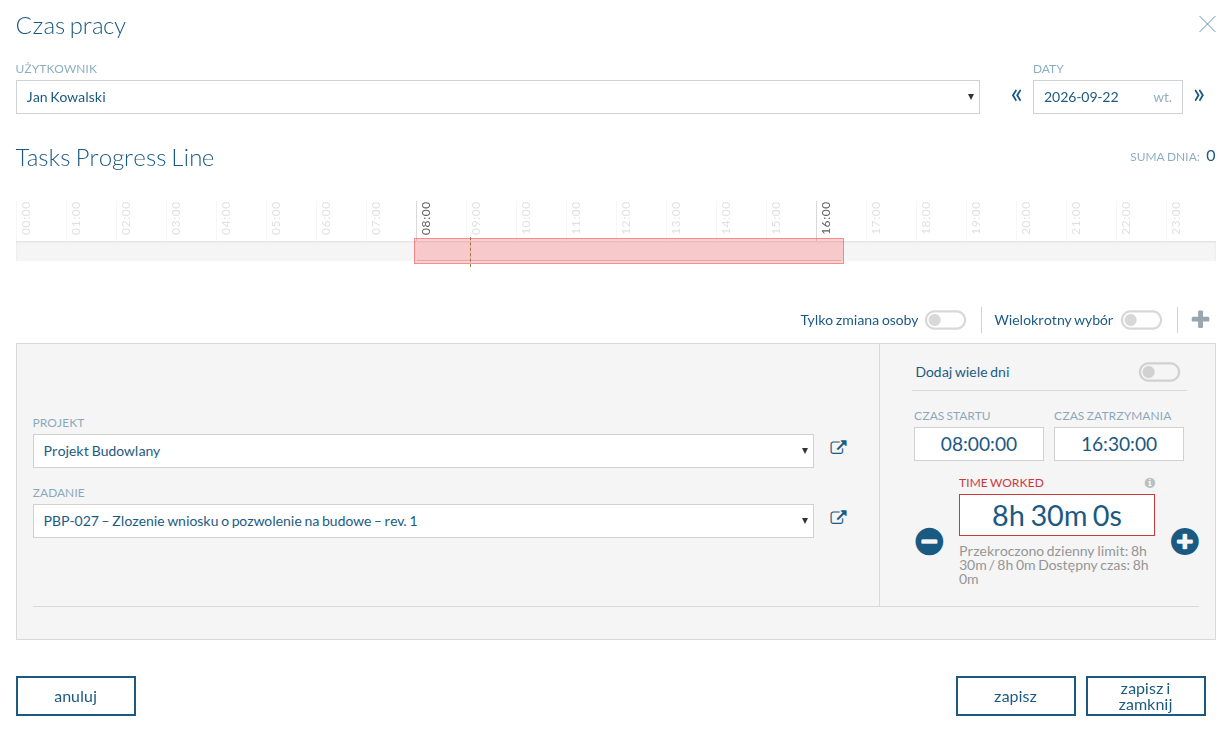Image resolution: width=1228 pixels, height=729 pixels.
Task: Open the Zadanie dropdown
Action: tap(423, 521)
